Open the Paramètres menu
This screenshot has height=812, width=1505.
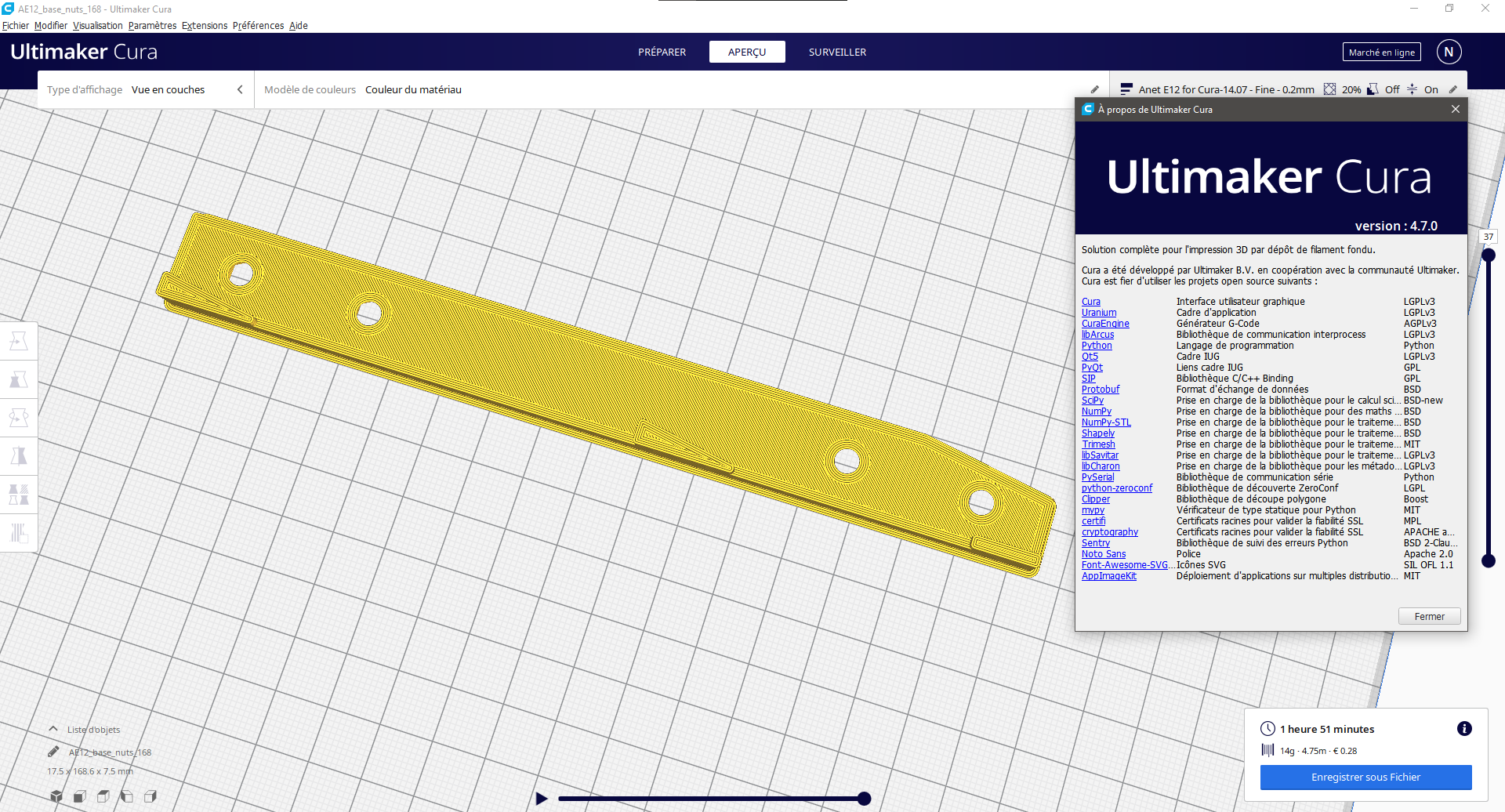coord(152,26)
